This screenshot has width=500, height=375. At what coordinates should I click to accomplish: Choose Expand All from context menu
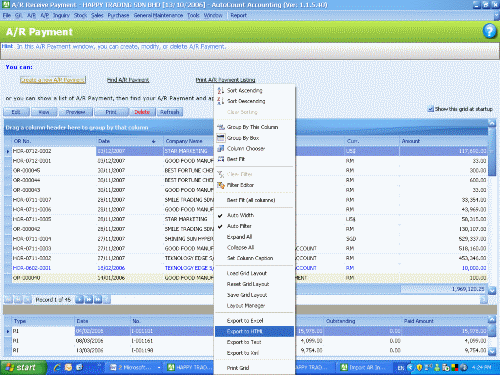pos(254,237)
